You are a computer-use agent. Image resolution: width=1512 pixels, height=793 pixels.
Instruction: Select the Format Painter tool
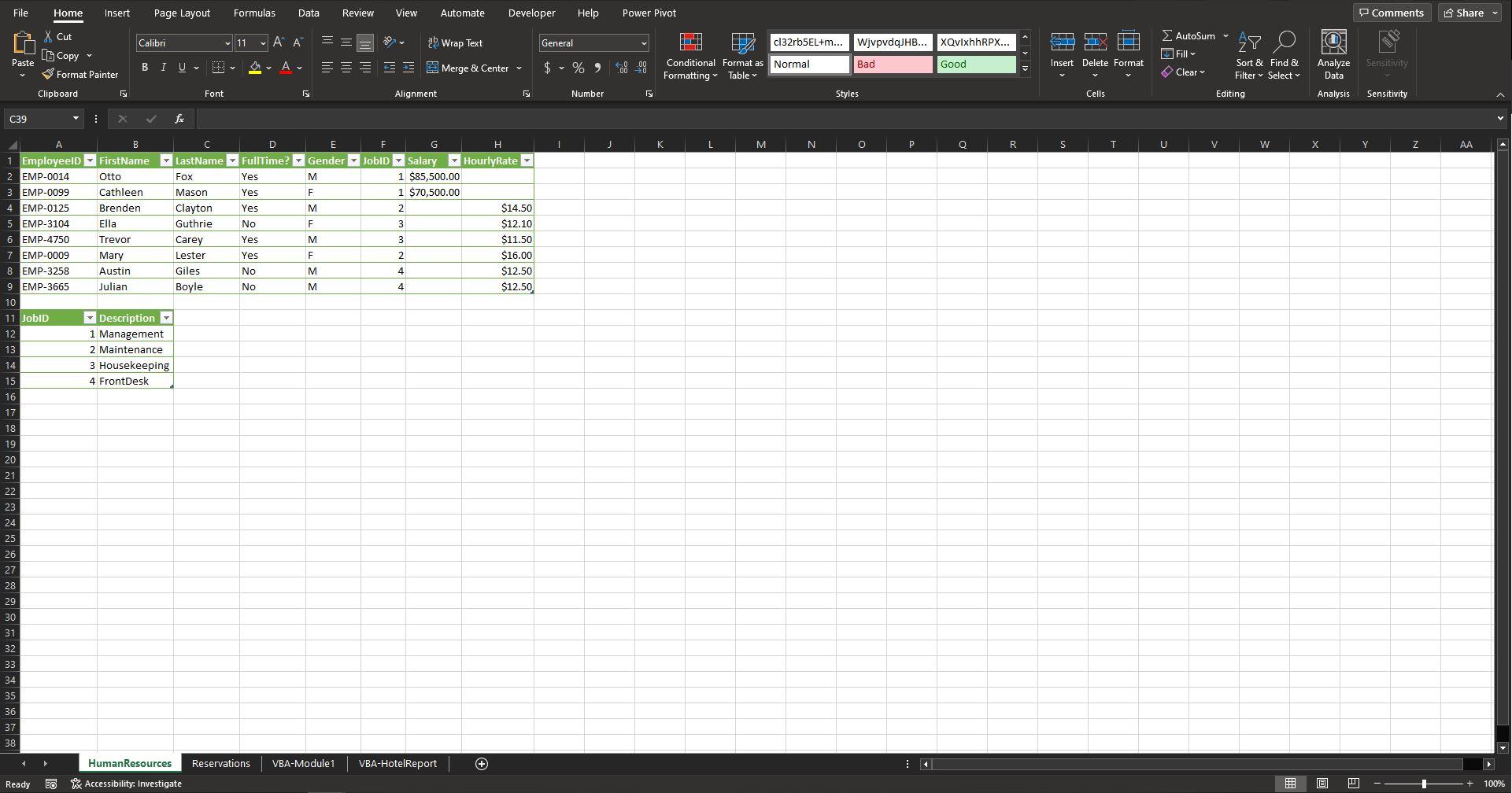(81, 74)
